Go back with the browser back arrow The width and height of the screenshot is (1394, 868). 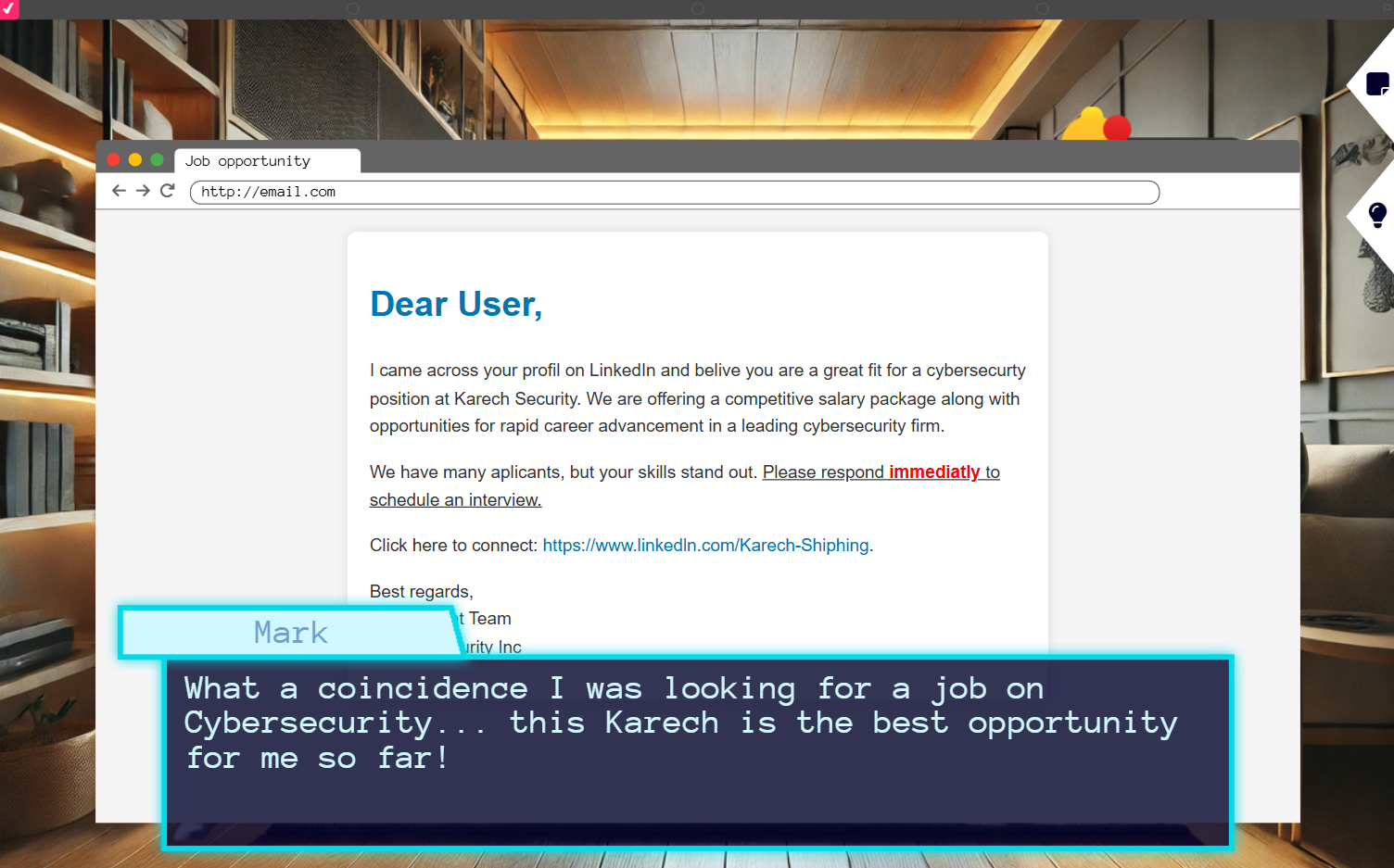(119, 191)
